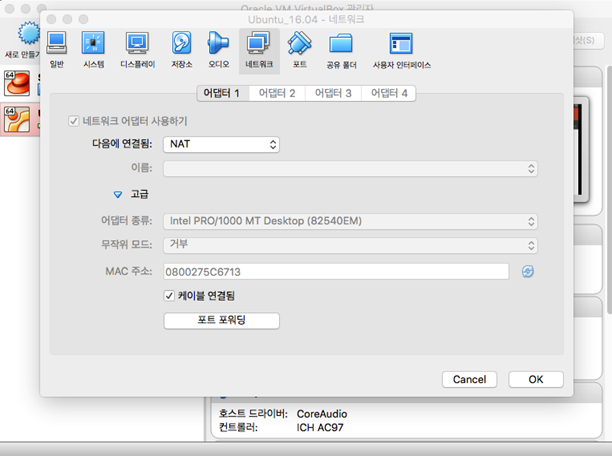This screenshot has width=612, height=456.
Task: Toggle 케이블 연결됨 checkbox
Action: pyautogui.click(x=169, y=296)
